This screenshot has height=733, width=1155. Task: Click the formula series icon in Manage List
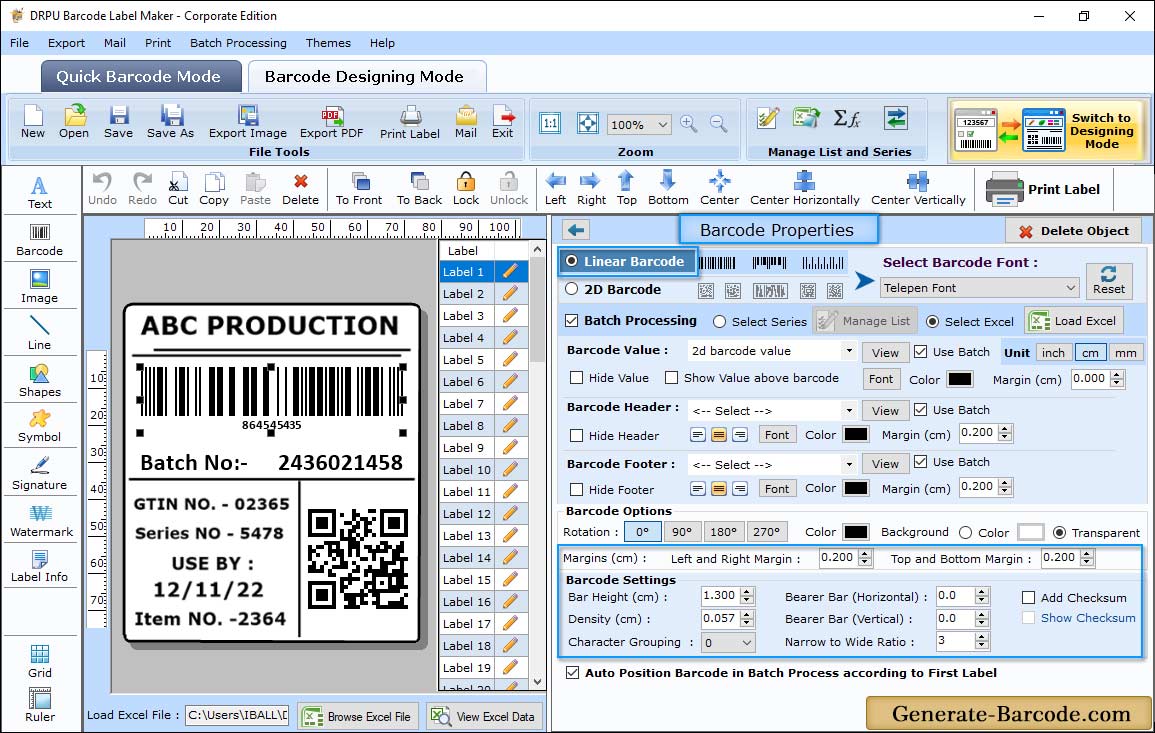click(x=846, y=118)
